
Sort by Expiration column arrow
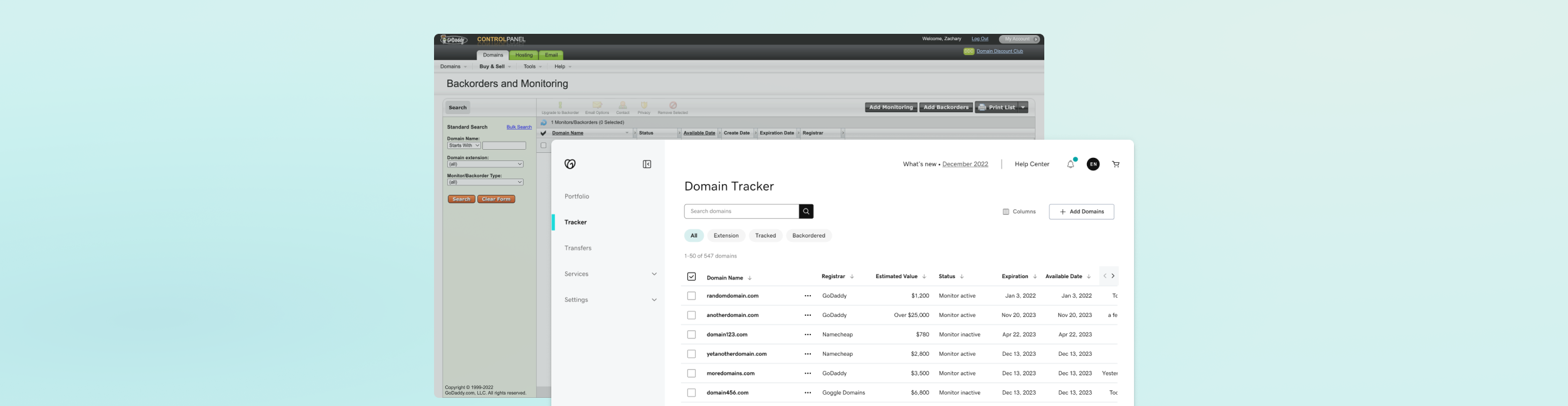(x=1035, y=276)
